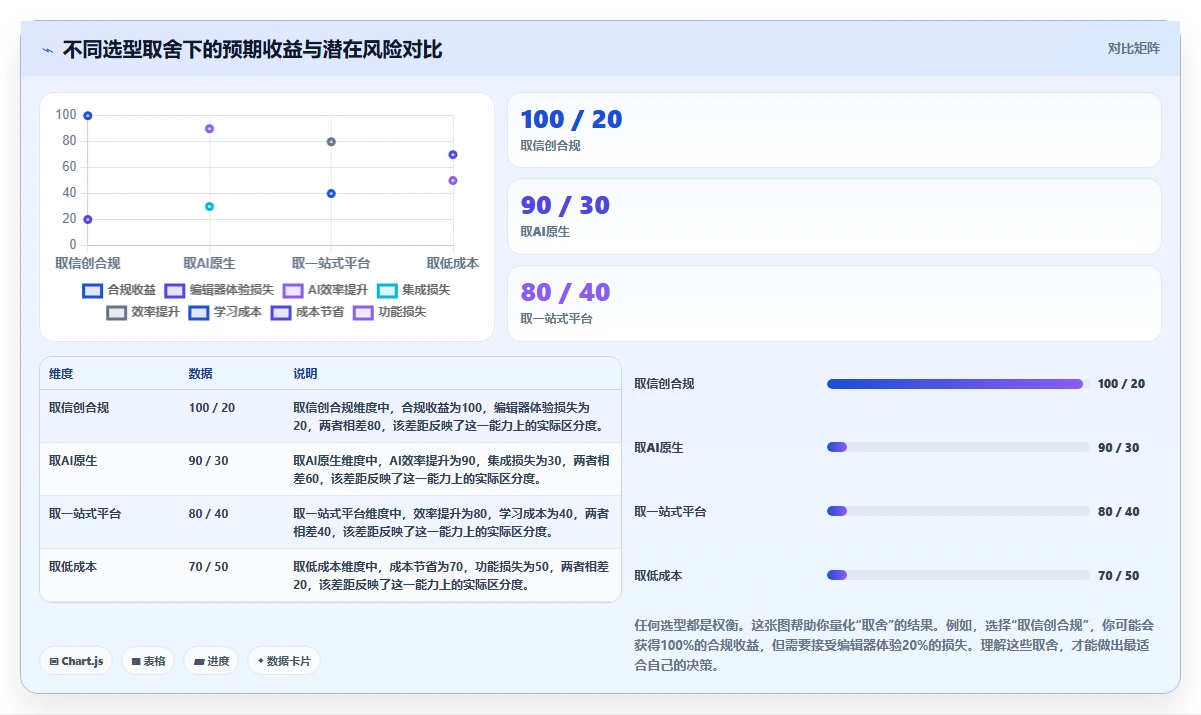Toggle the 成本节省 legend entry

pos(307,312)
